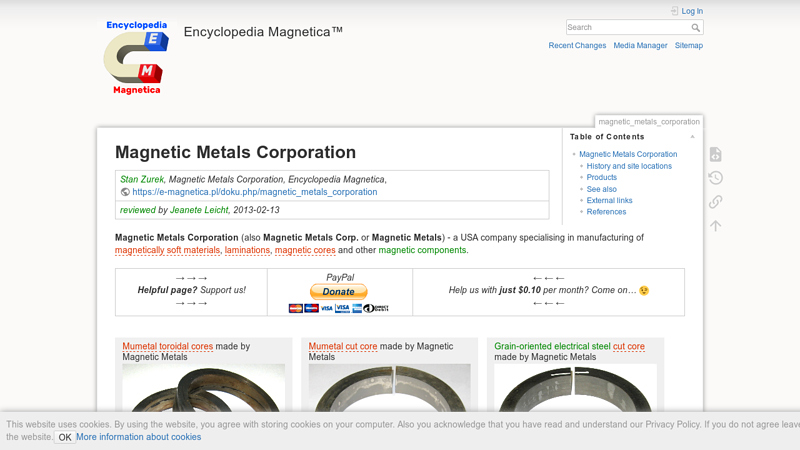The image size is (800, 450).
Task: Open cut core link in third caption
Action: 629,346
